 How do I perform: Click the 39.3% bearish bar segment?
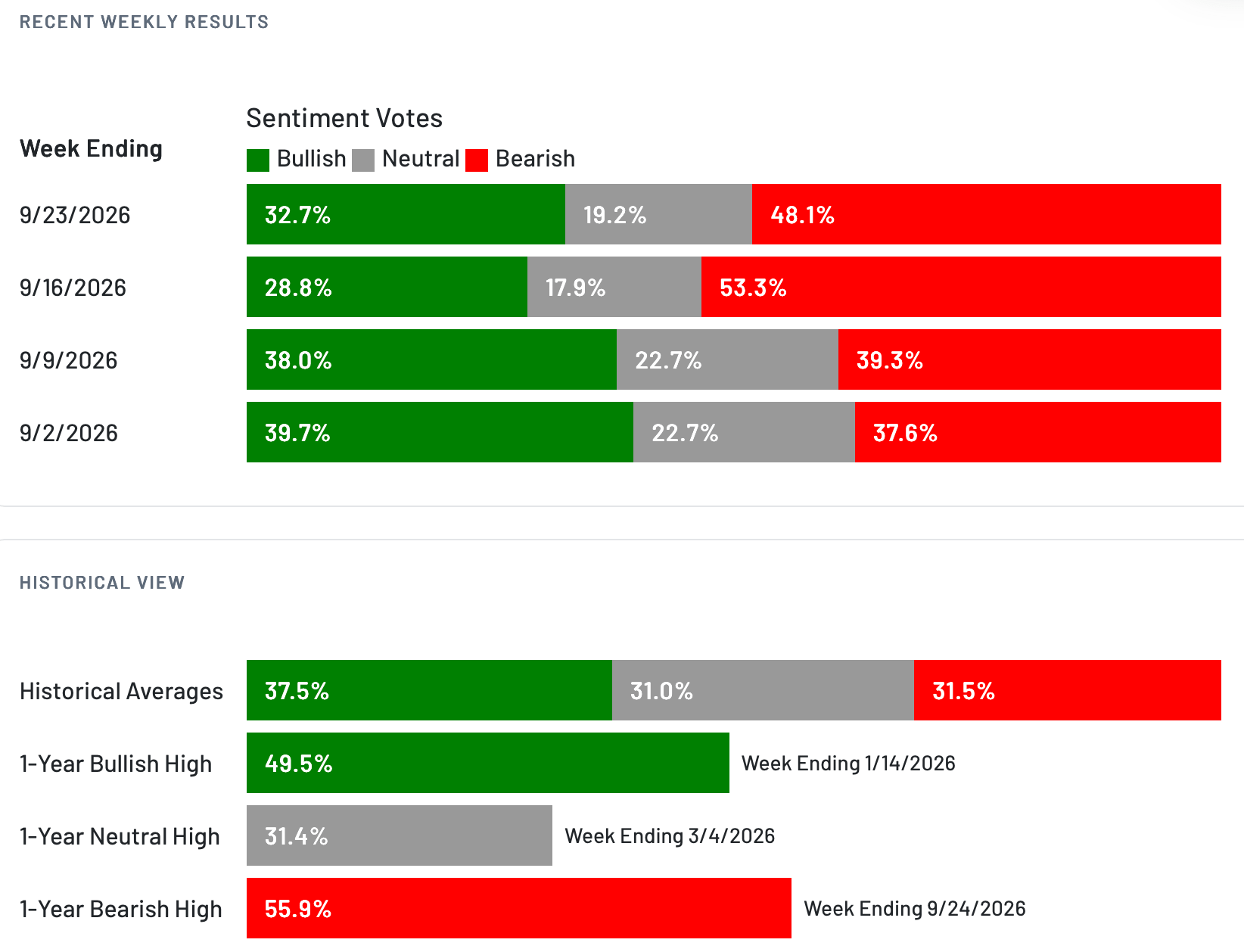(x=1030, y=359)
